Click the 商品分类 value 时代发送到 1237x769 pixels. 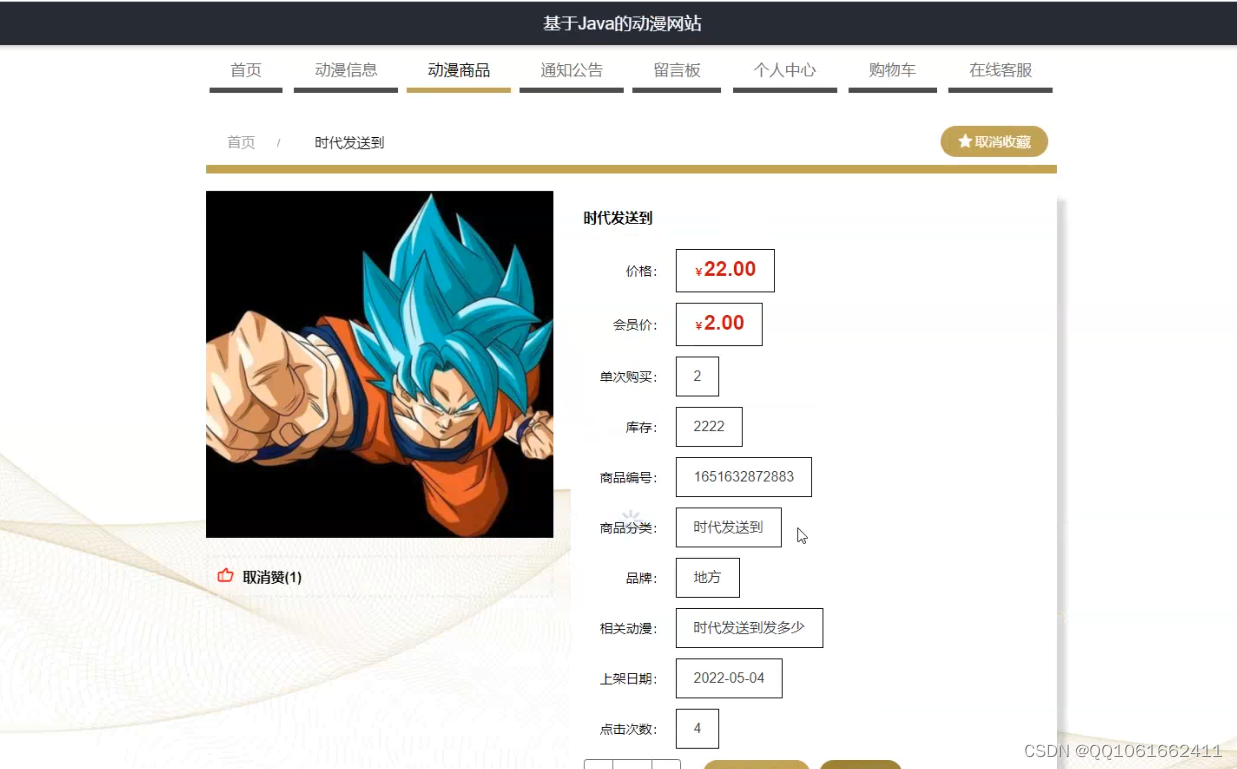(728, 527)
